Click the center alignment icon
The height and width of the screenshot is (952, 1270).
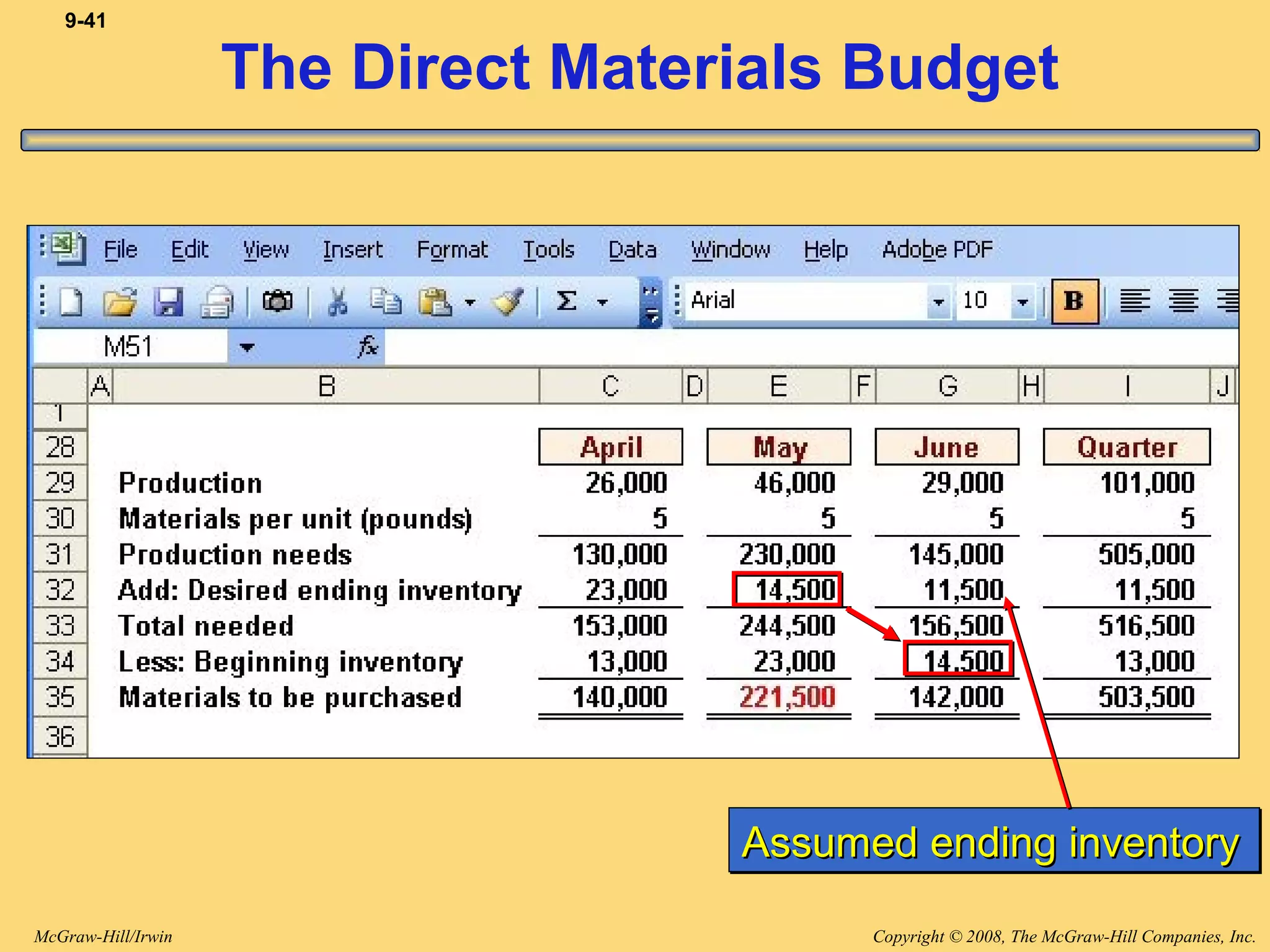(1183, 301)
